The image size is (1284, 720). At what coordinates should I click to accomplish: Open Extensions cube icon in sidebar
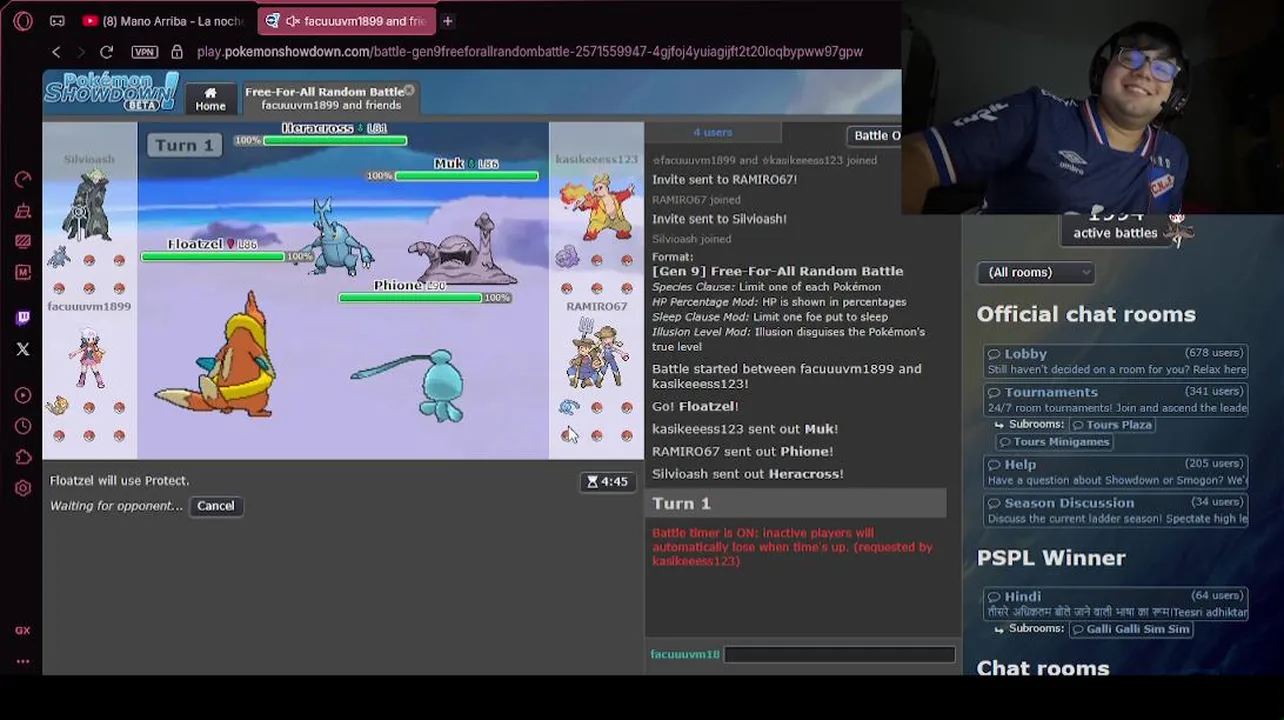tap(23, 457)
